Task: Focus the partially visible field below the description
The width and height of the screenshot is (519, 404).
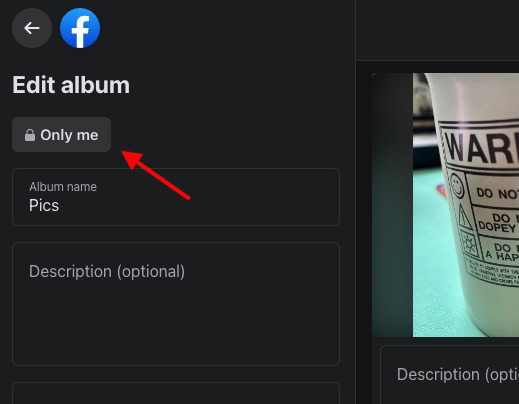Action: click(x=176, y=393)
